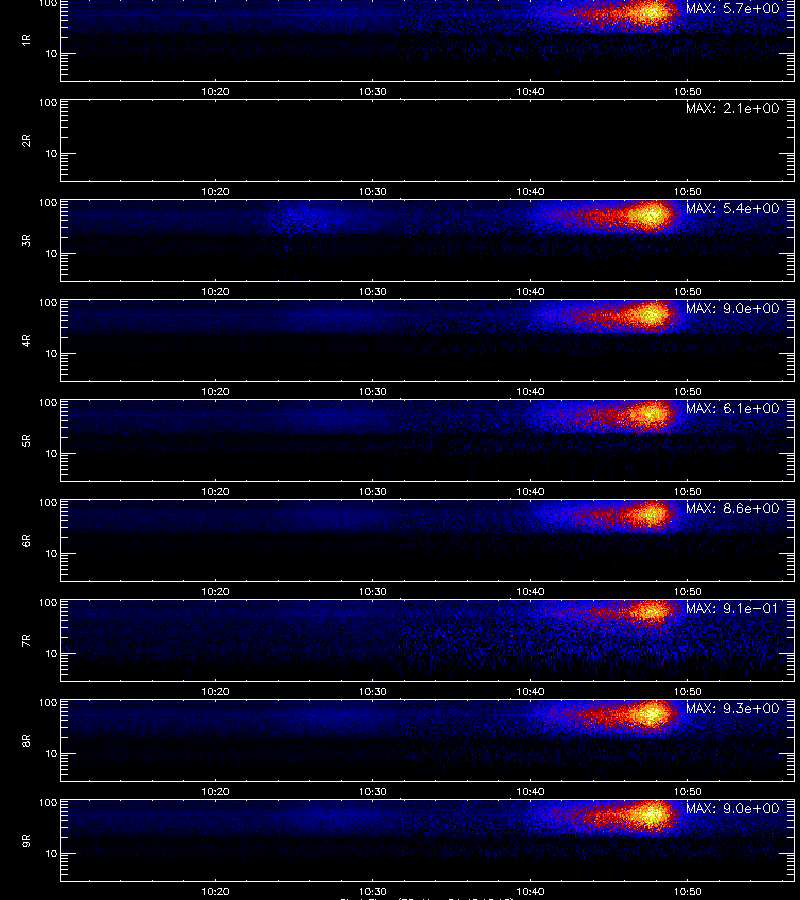This screenshot has height=900, width=800.
Task: Select the MAX: 2.1e+00 readout
Action: tap(733, 108)
